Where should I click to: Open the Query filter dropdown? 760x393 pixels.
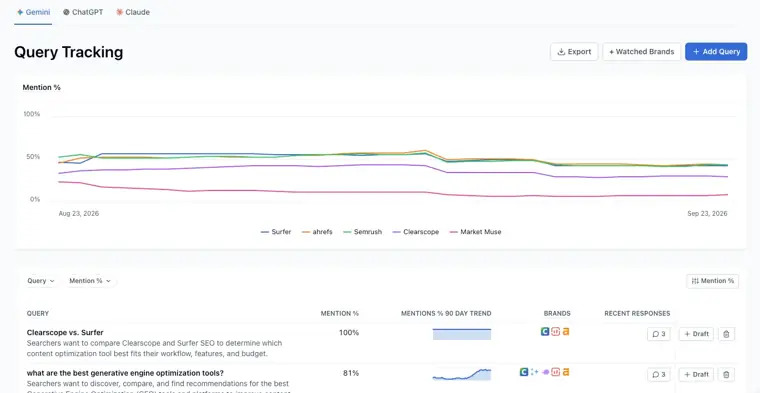(41, 281)
